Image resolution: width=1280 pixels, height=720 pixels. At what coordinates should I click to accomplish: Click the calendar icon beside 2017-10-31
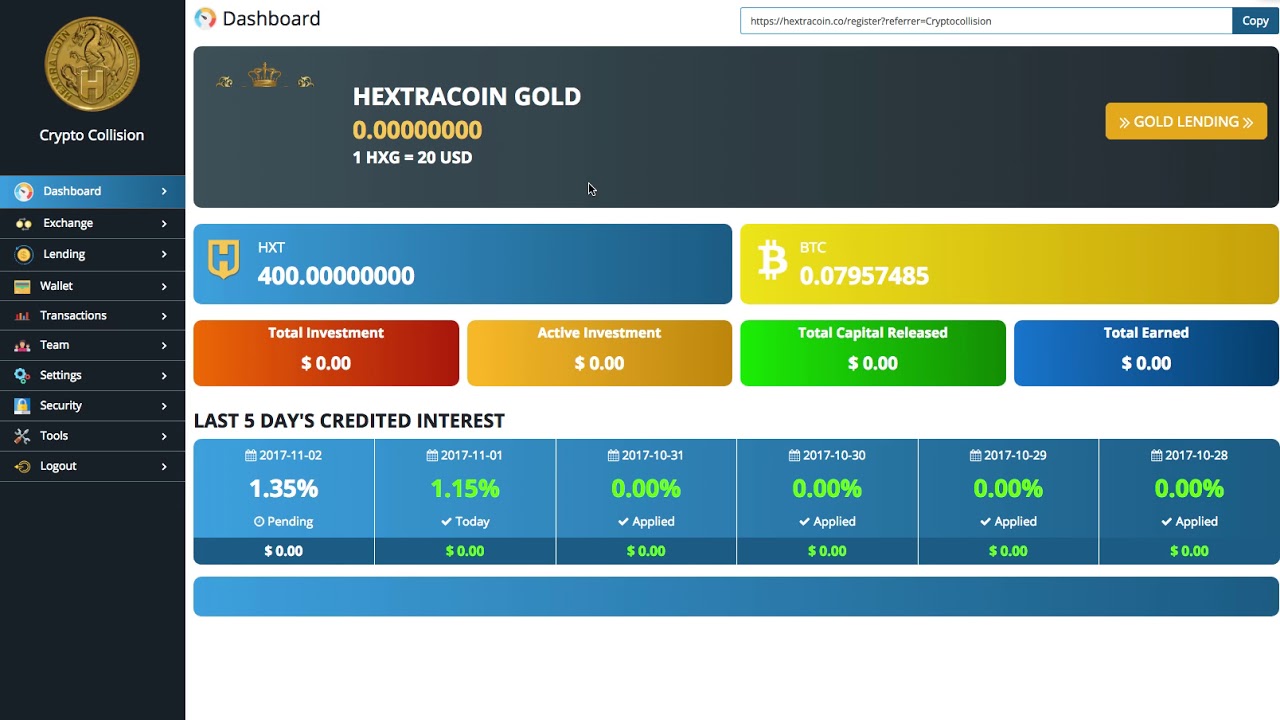(x=613, y=455)
